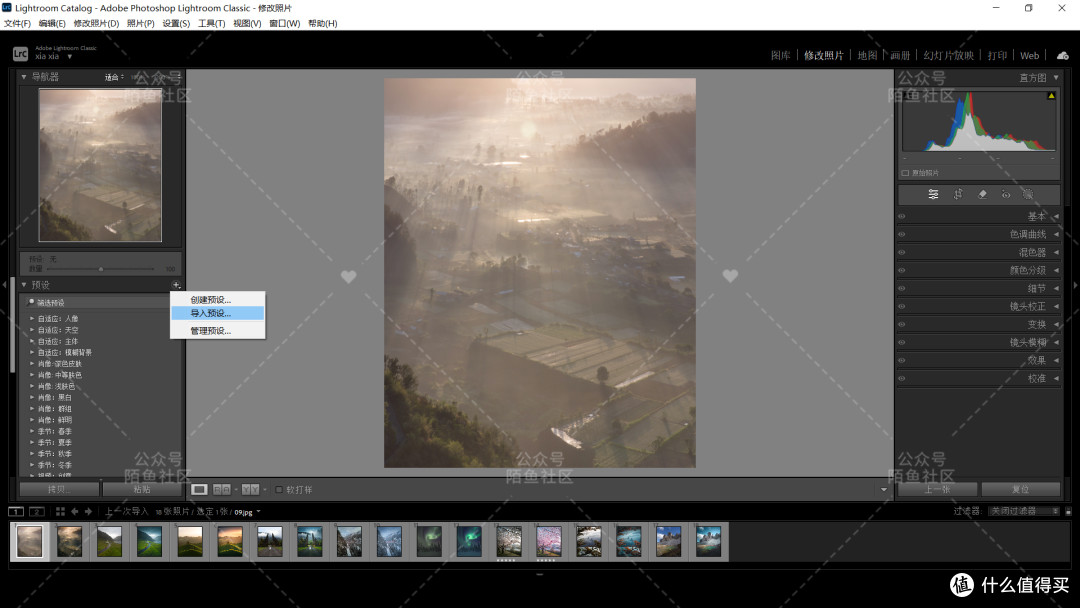Image resolution: width=1080 pixels, height=608 pixels.
Task: Collapse left panel group arrow at window edge
Action: pyautogui.click(x=4, y=284)
